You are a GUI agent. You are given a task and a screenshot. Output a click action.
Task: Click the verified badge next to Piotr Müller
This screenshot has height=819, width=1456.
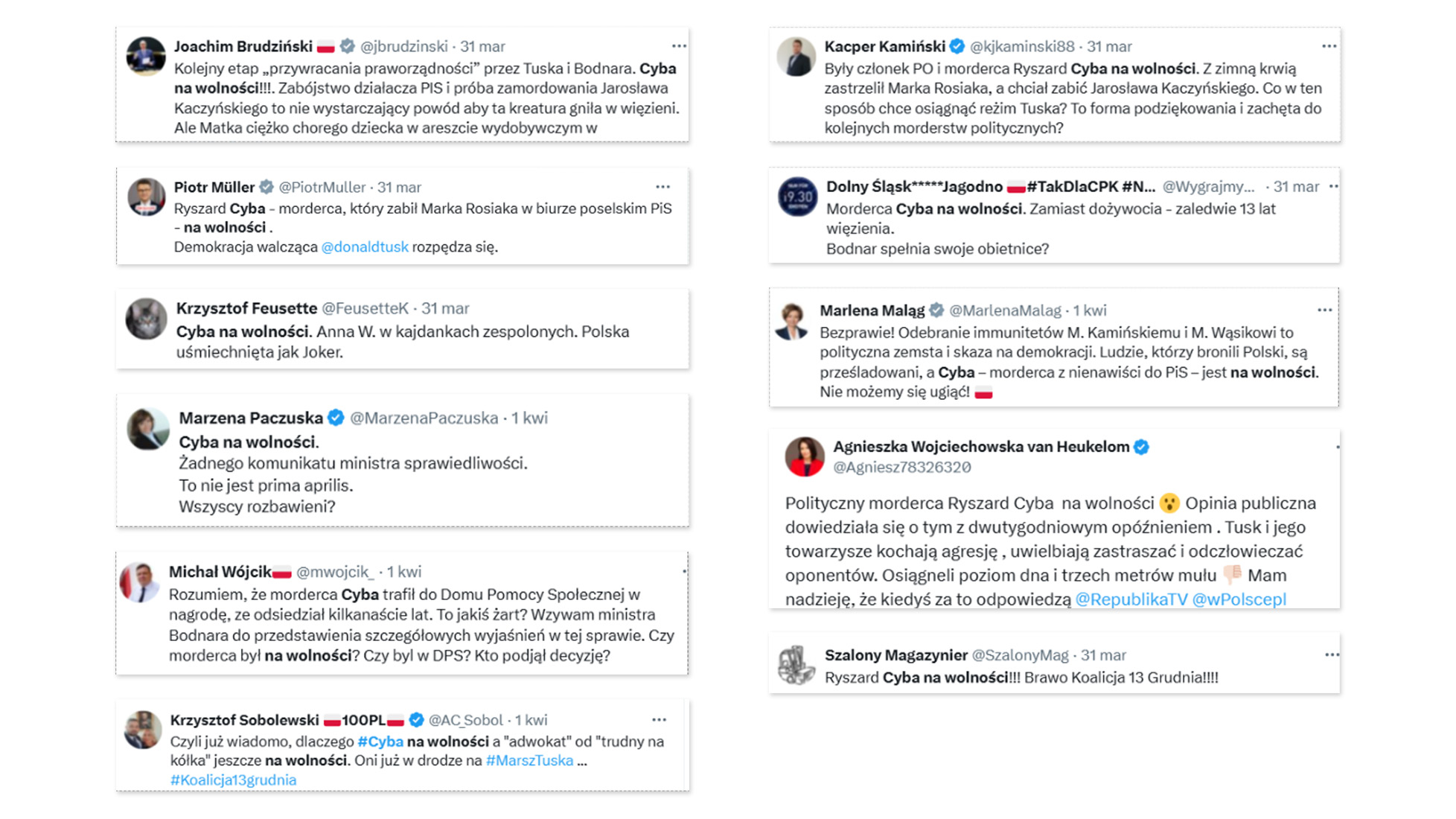(266, 187)
